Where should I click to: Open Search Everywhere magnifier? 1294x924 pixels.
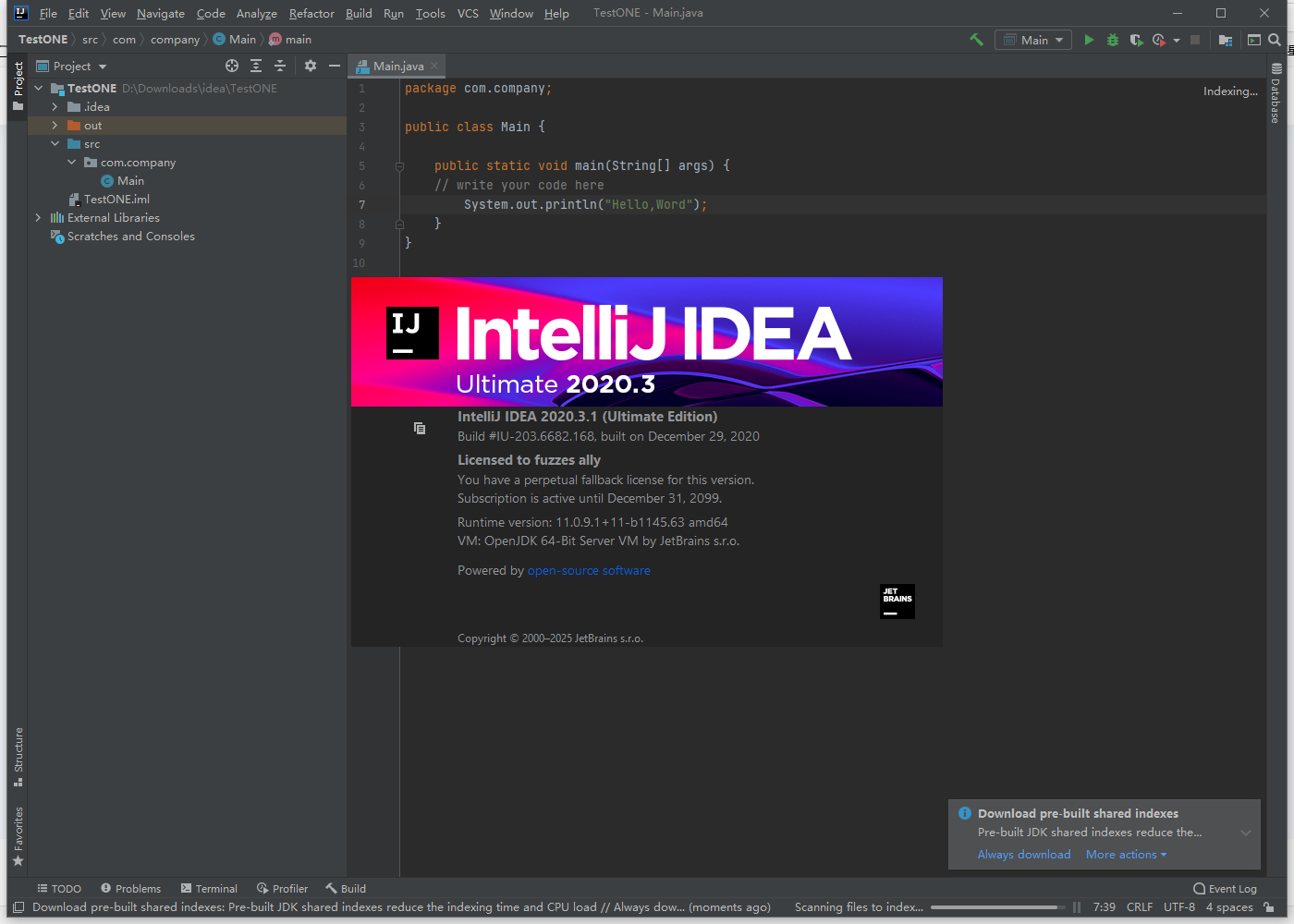click(x=1275, y=40)
